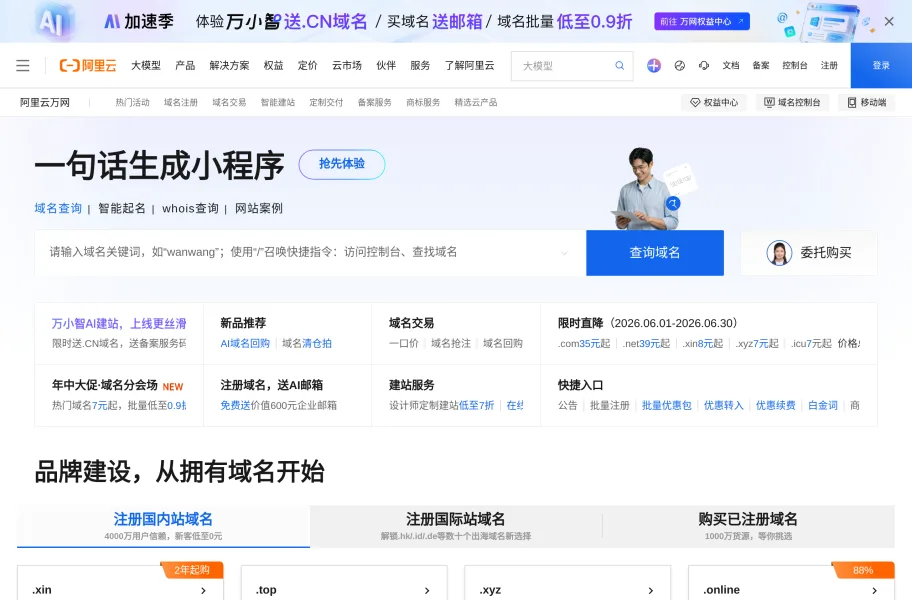Click 阿里云万网 link
Image resolution: width=912 pixels, height=600 pixels.
pyautogui.click(x=45, y=102)
